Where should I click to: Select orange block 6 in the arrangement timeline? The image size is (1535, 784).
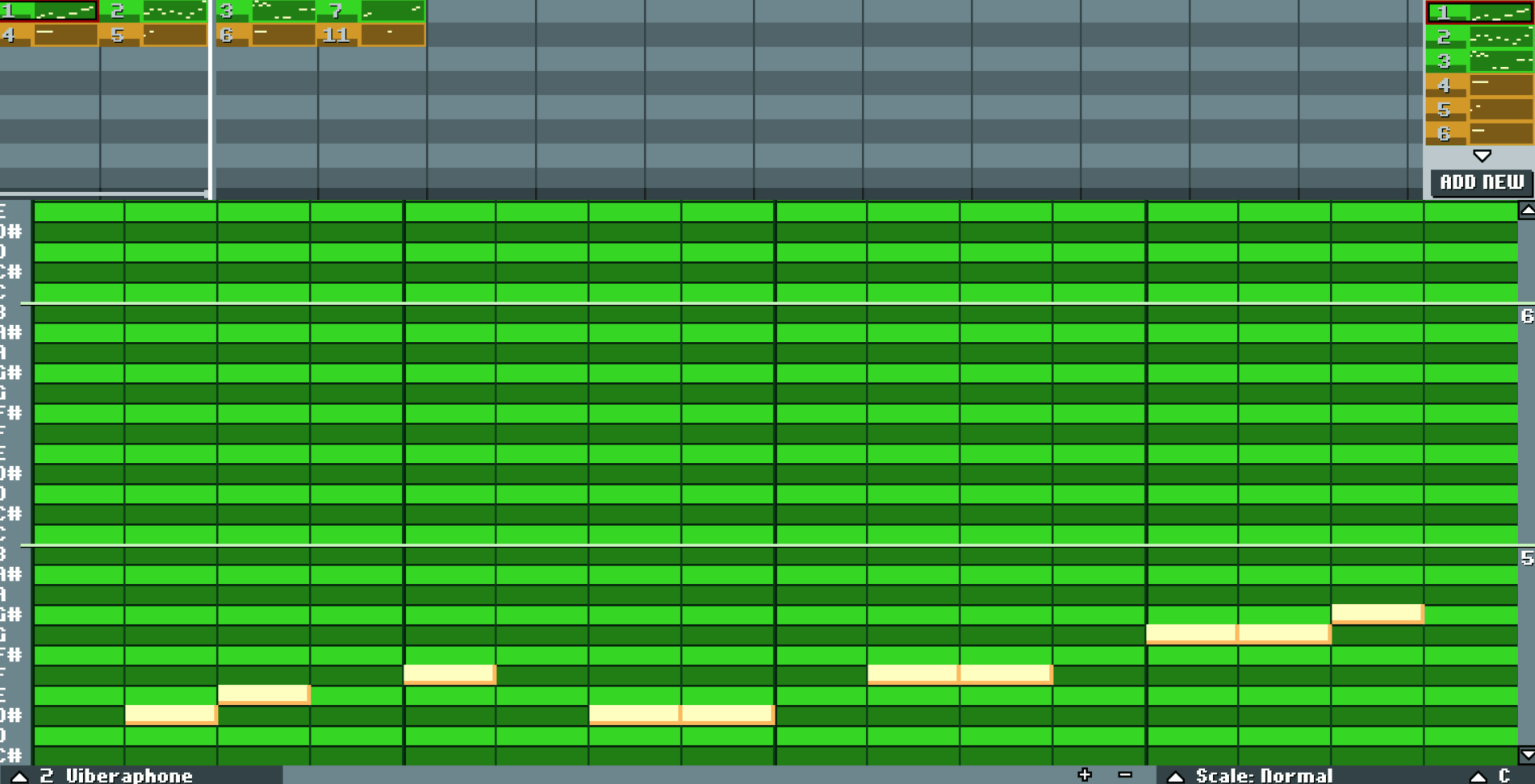point(266,35)
